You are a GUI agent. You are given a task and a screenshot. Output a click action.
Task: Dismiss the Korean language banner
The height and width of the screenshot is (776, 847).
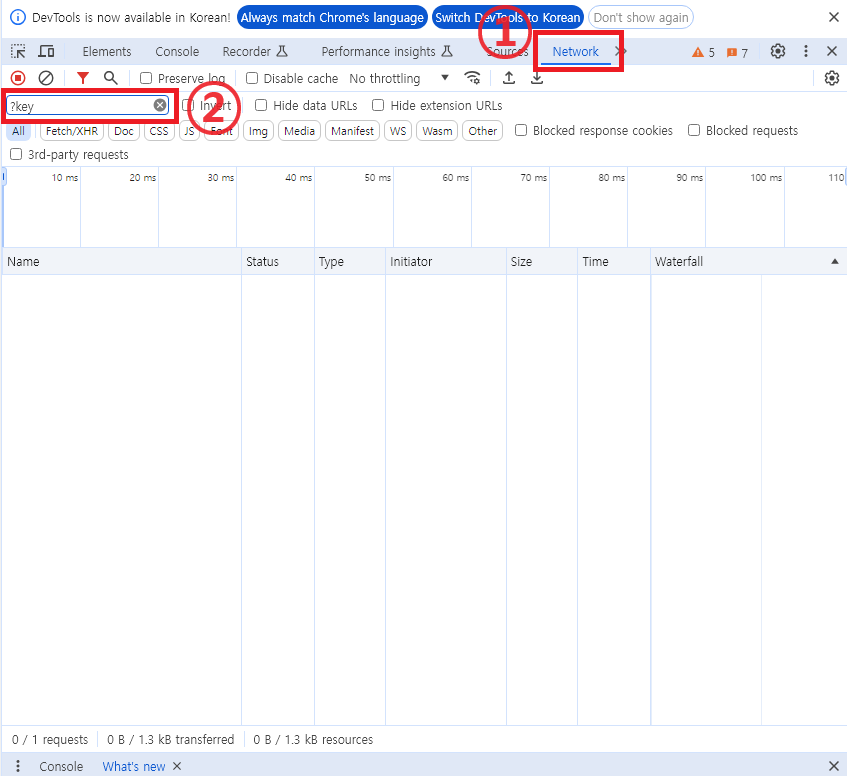coord(833,17)
